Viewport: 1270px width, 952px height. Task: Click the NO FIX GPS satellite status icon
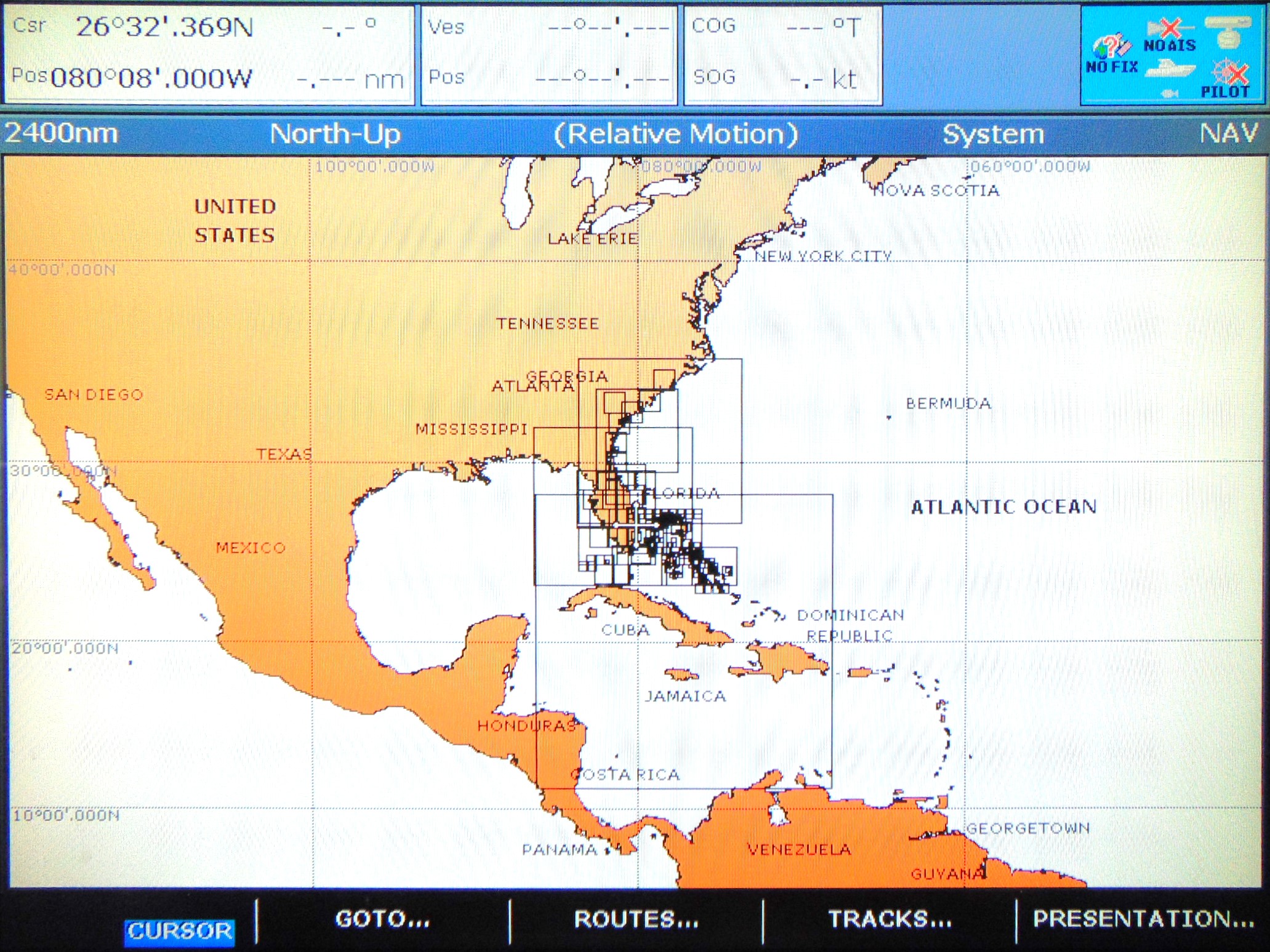point(1112,54)
